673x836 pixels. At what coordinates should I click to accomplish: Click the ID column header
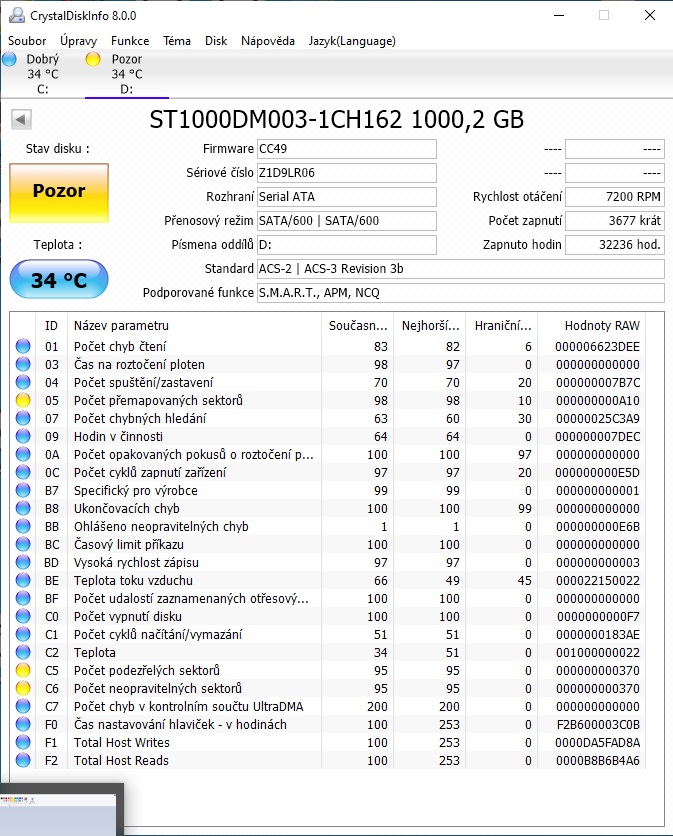click(52, 325)
